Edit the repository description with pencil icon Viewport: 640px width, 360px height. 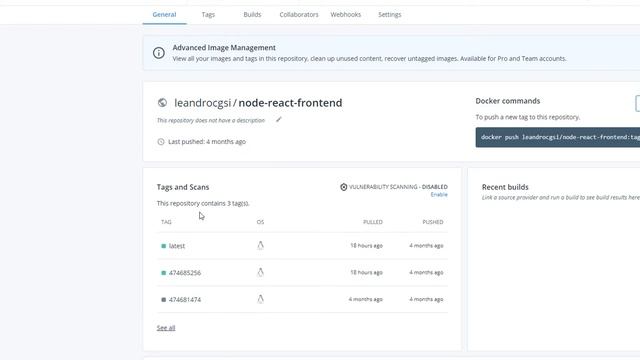[278, 120]
